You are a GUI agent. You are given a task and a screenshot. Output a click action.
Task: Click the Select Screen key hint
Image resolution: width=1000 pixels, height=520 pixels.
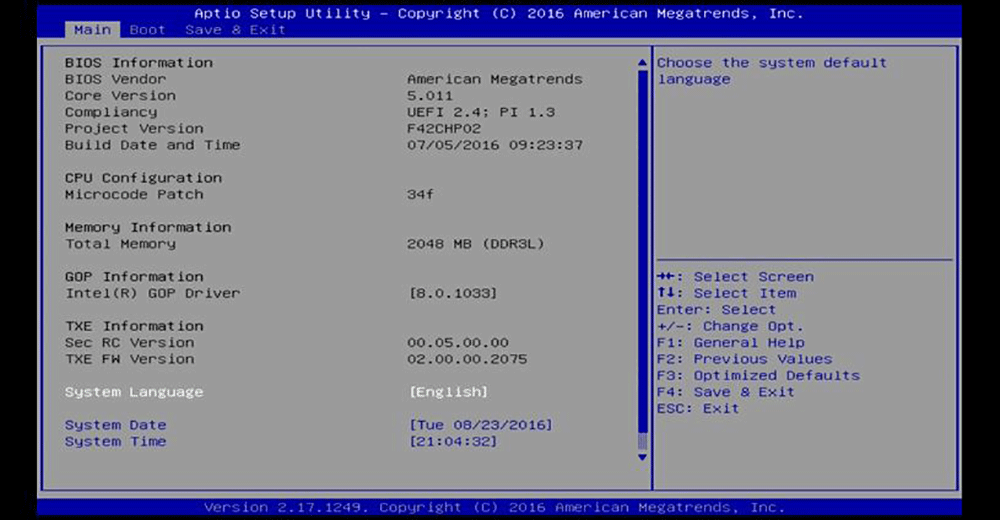click(x=735, y=277)
